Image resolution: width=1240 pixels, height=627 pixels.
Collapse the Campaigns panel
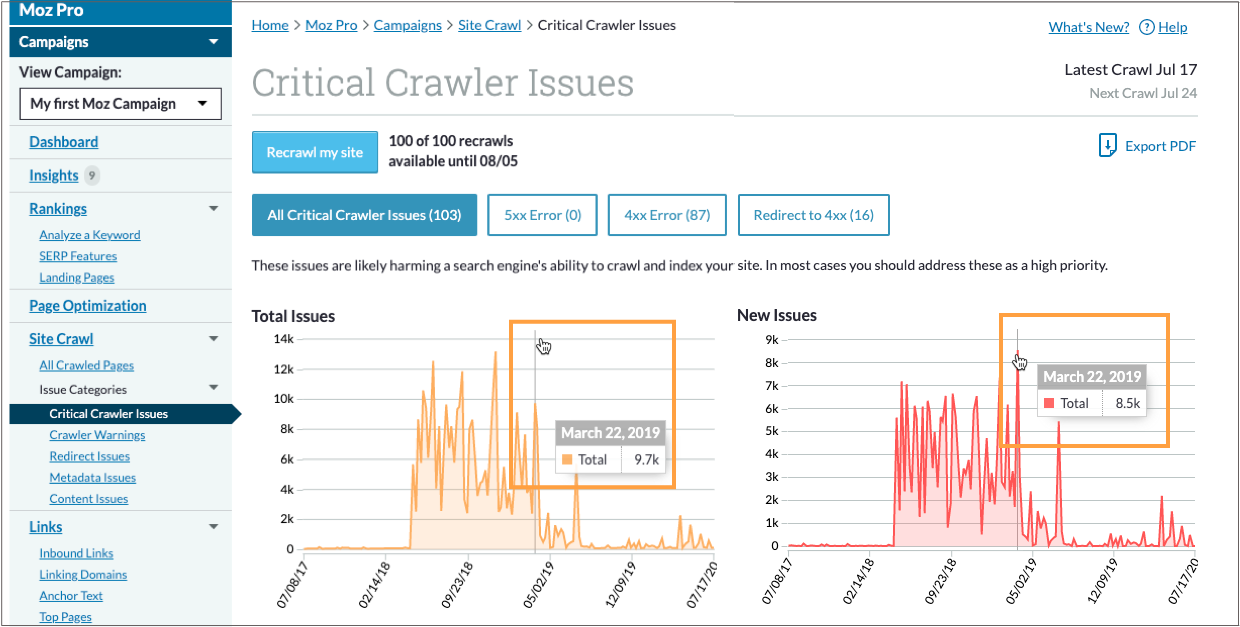tap(213, 42)
